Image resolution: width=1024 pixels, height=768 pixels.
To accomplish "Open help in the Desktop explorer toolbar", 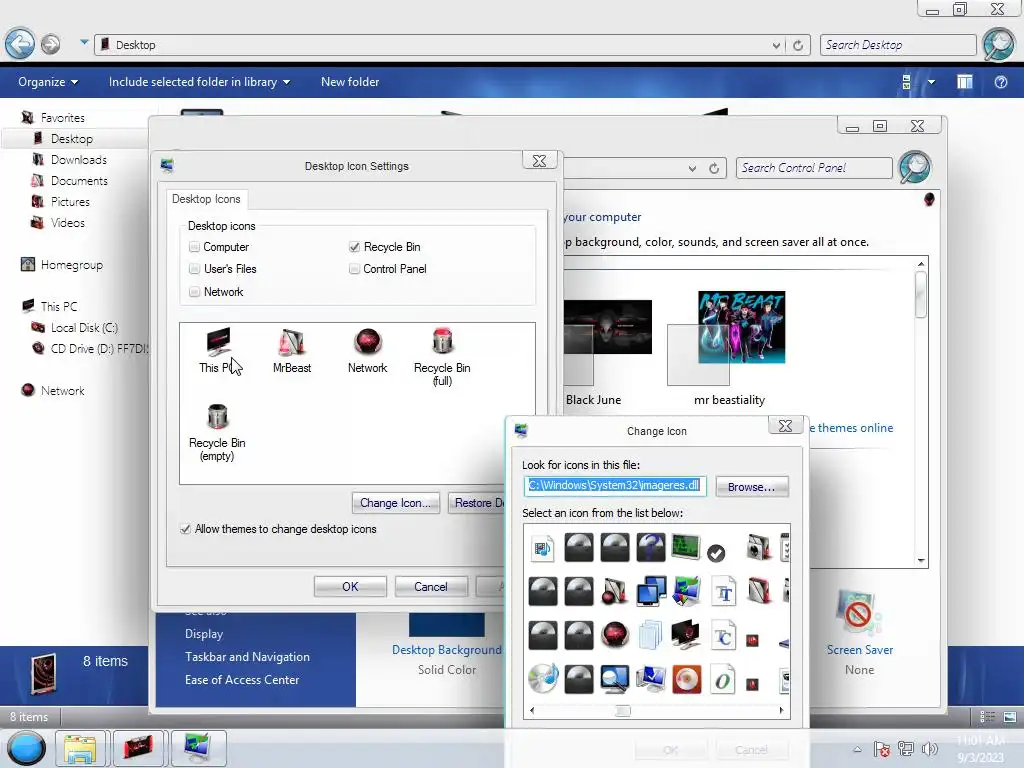I will click(x=1000, y=82).
